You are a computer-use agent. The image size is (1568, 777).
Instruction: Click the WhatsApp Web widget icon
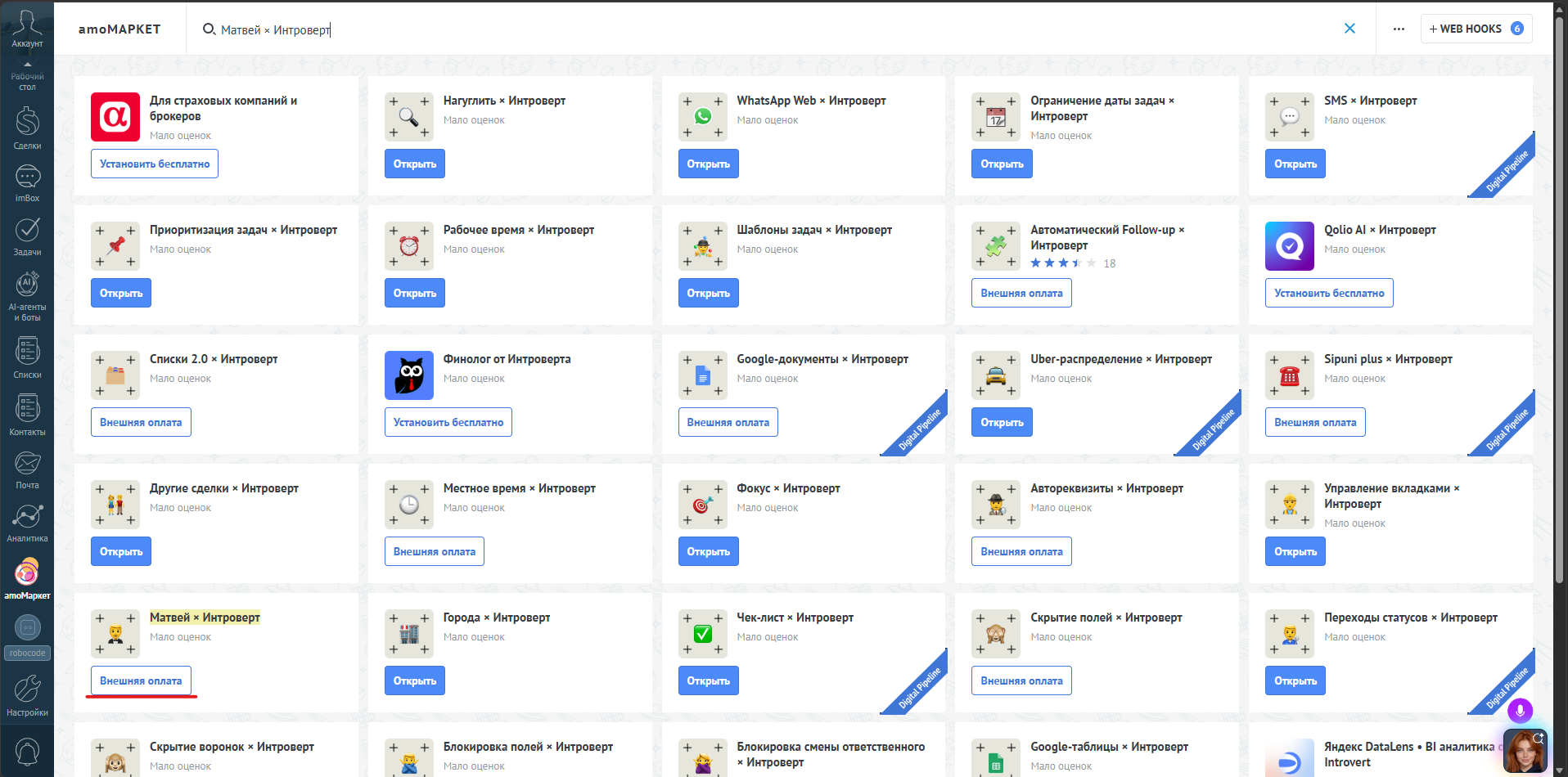coord(703,117)
